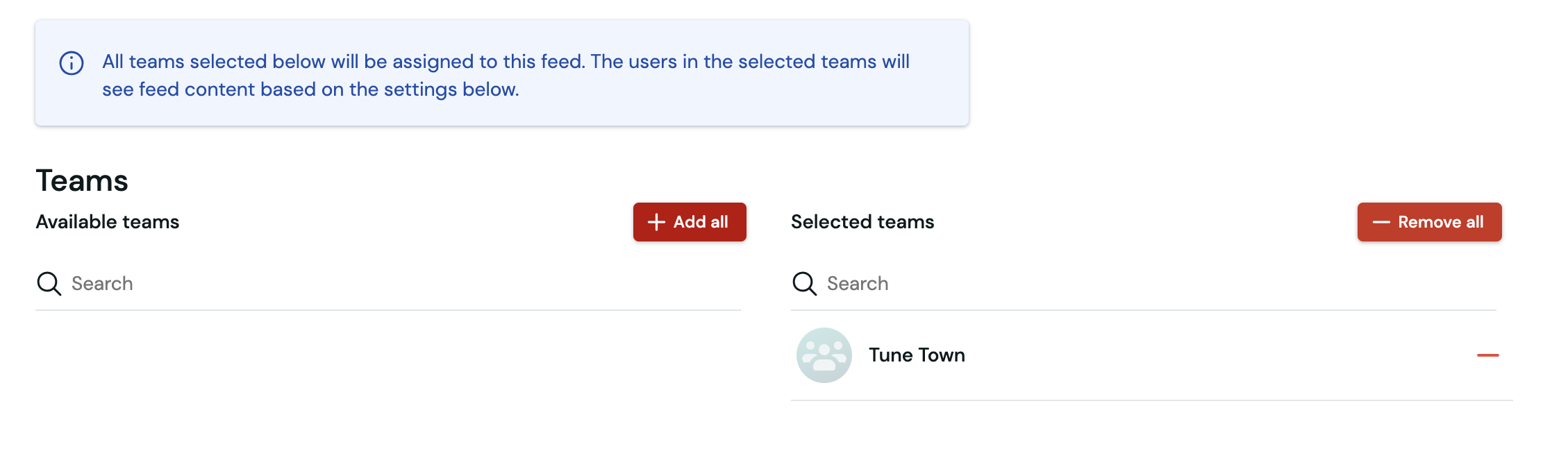
Task: Select the Tune Town team name
Action: pyautogui.click(x=917, y=355)
